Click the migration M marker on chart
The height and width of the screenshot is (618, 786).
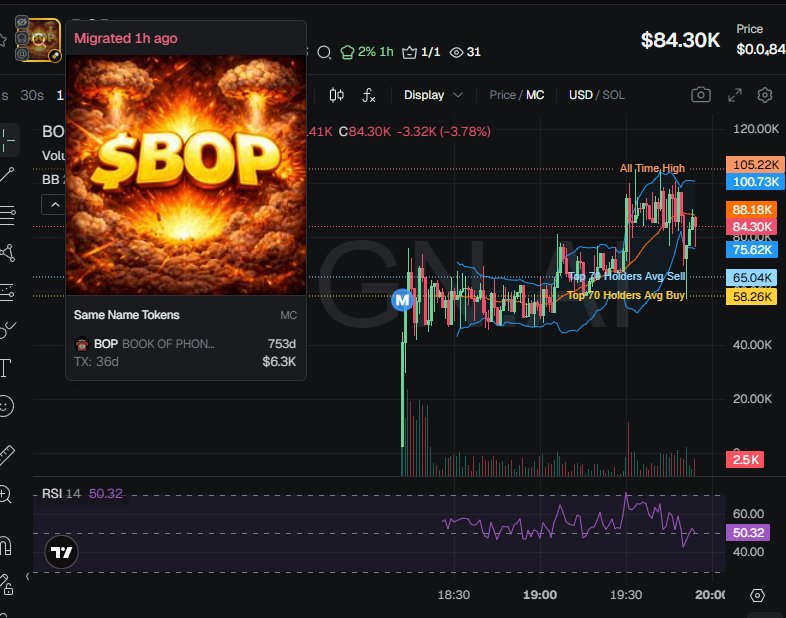click(403, 299)
